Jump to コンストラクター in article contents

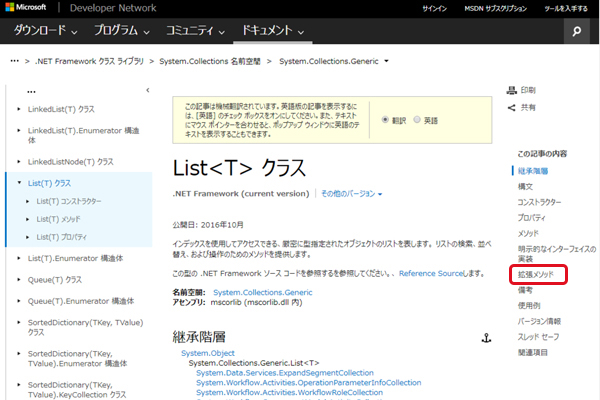point(539,202)
